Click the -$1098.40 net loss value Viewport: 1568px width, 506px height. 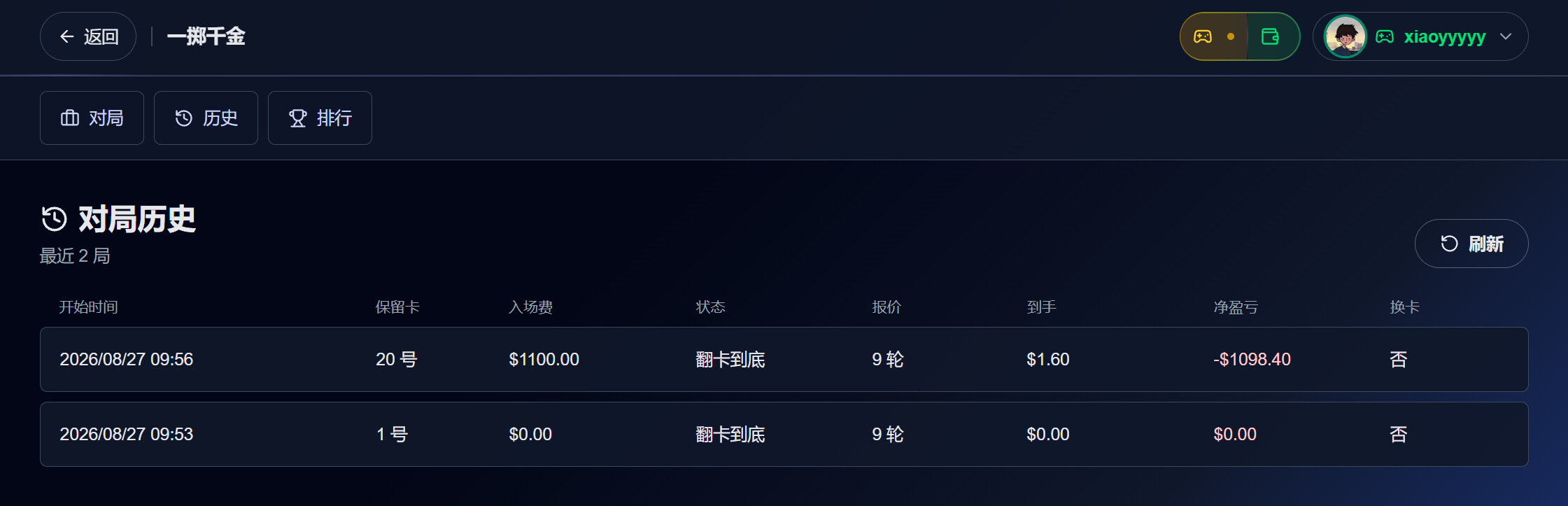coord(1252,359)
